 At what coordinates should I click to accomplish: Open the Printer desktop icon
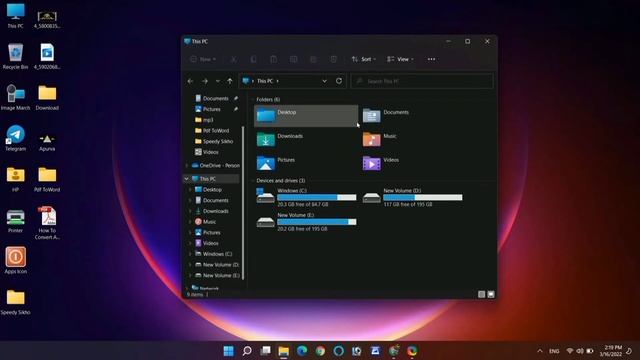click(16, 221)
